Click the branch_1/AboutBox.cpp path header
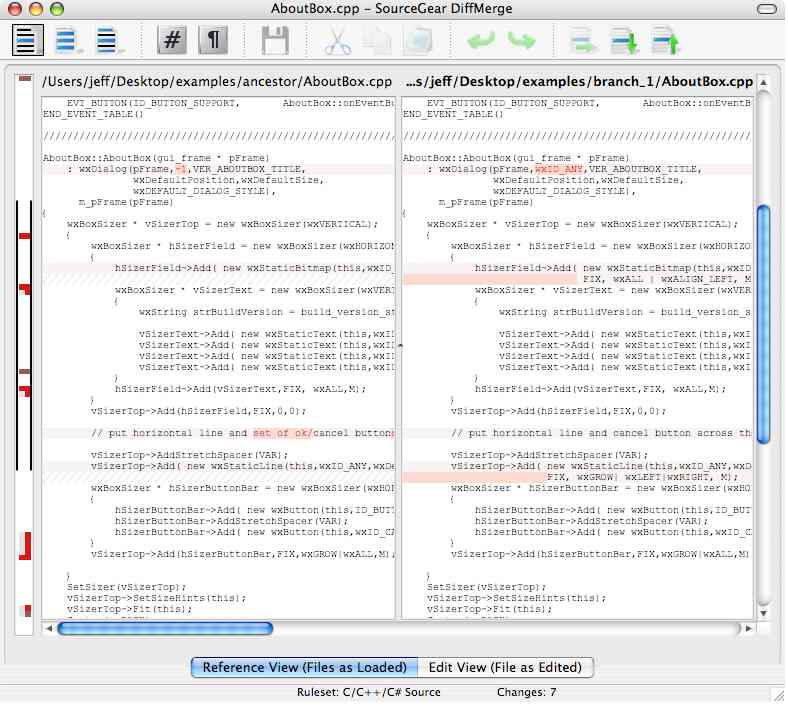This screenshot has width=788, height=706. click(x=579, y=81)
